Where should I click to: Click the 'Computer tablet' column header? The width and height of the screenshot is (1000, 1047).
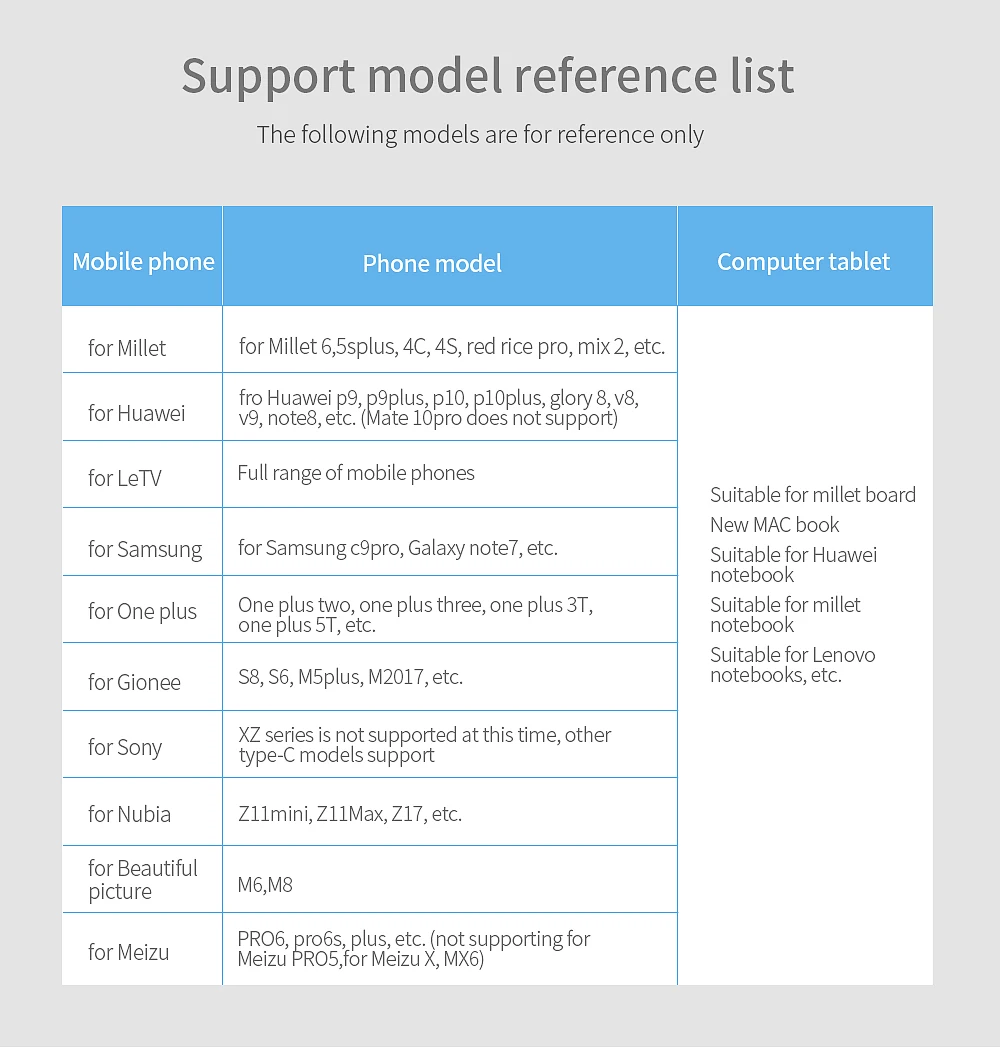coord(803,262)
